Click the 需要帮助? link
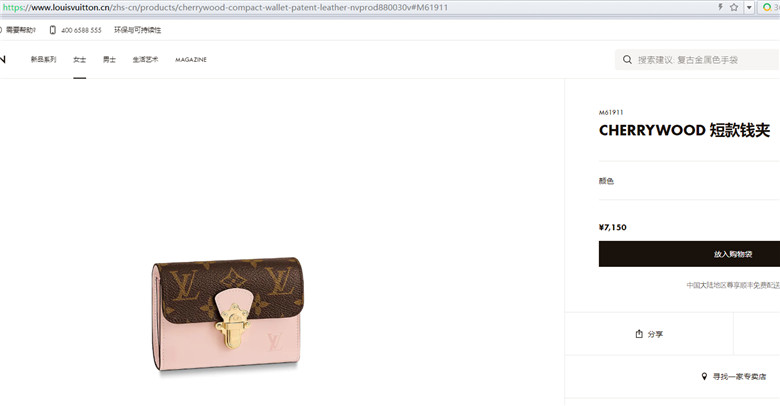Screen dimensions: 780x406 point(20,30)
